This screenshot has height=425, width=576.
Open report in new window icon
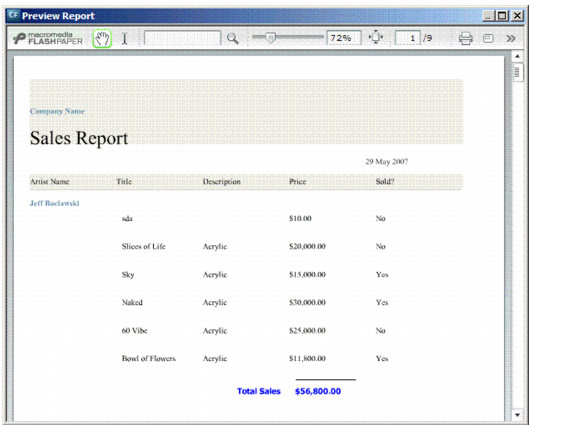(x=488, y=38)
